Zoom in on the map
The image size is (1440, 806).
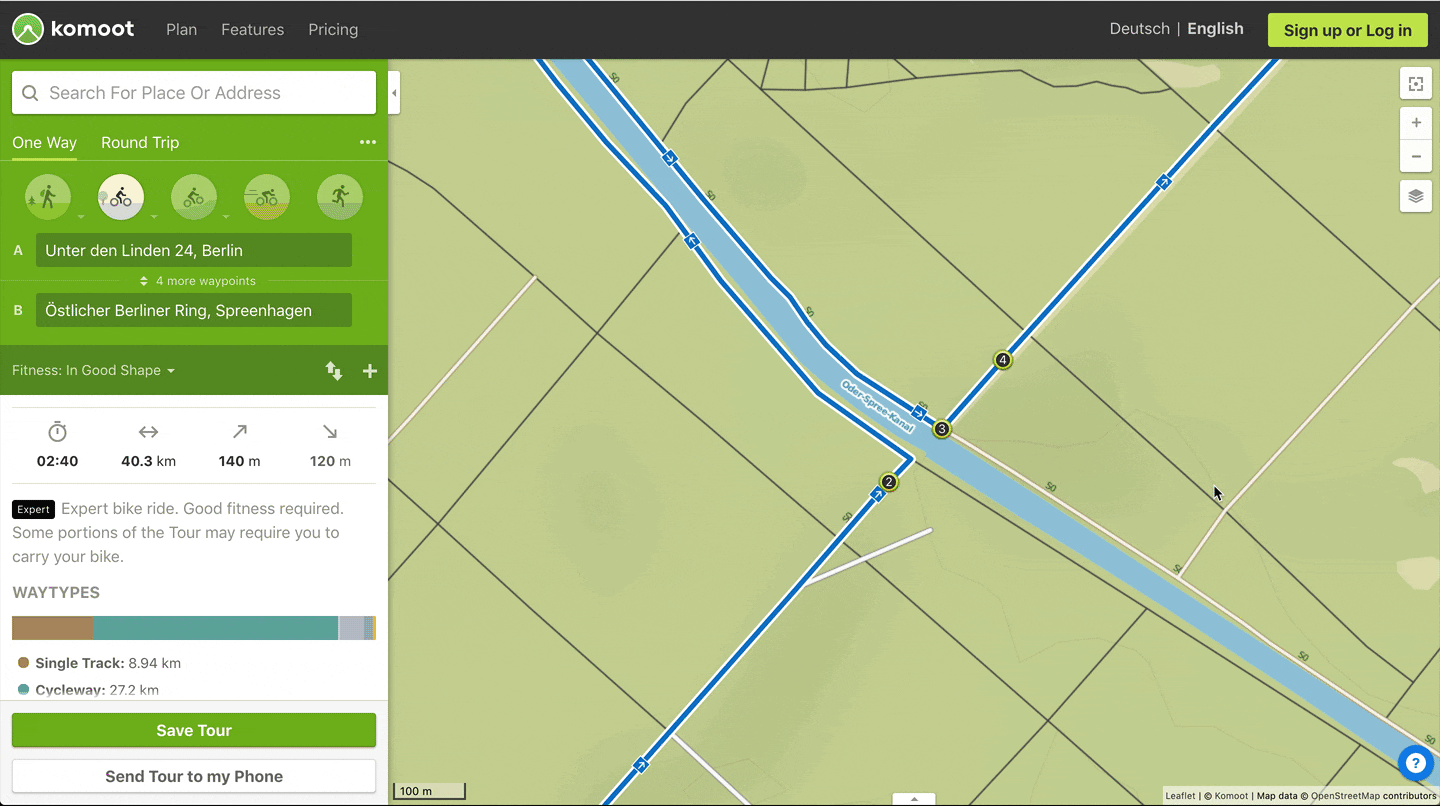coord(1415,122)
